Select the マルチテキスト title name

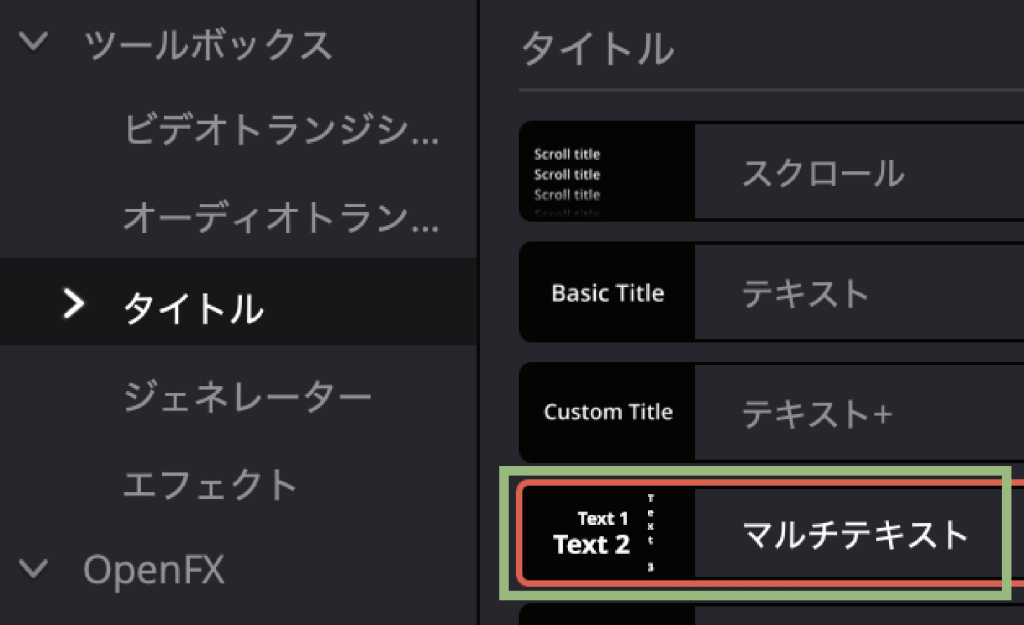click(x=855, y=535)
